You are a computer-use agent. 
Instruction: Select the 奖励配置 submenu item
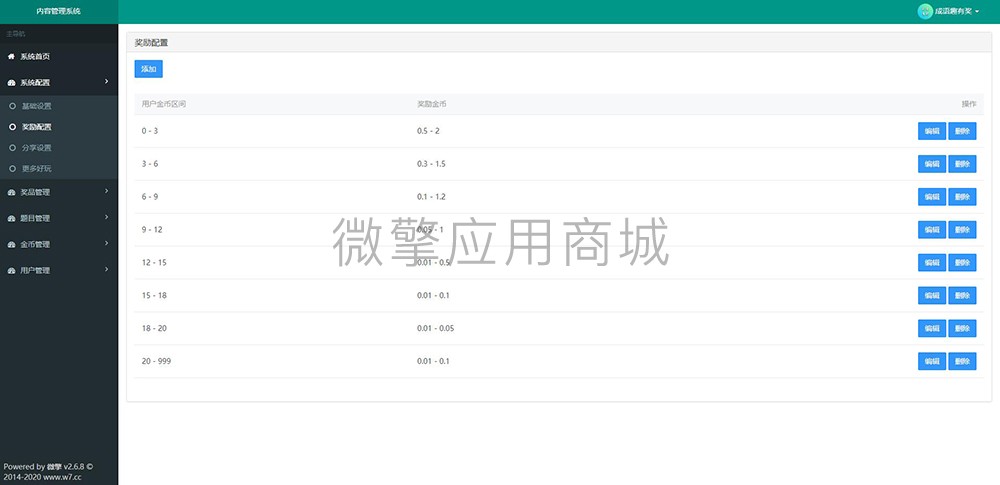pos(36,127)
